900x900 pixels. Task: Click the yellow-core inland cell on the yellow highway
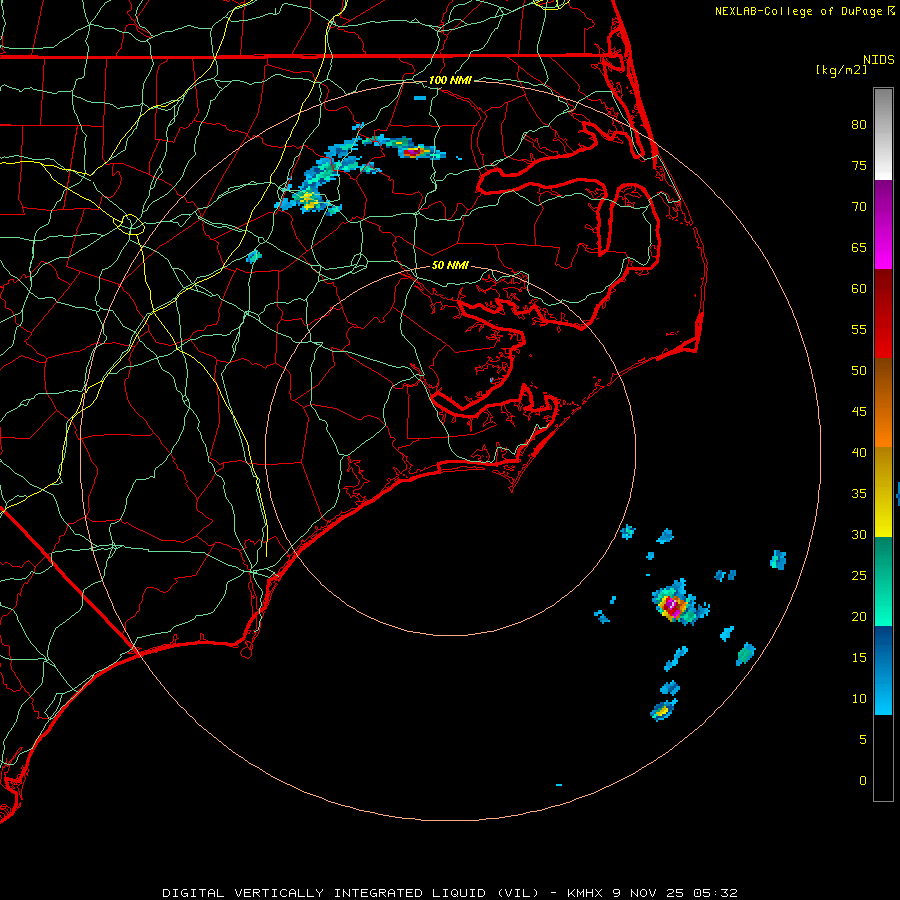[308, 200]
